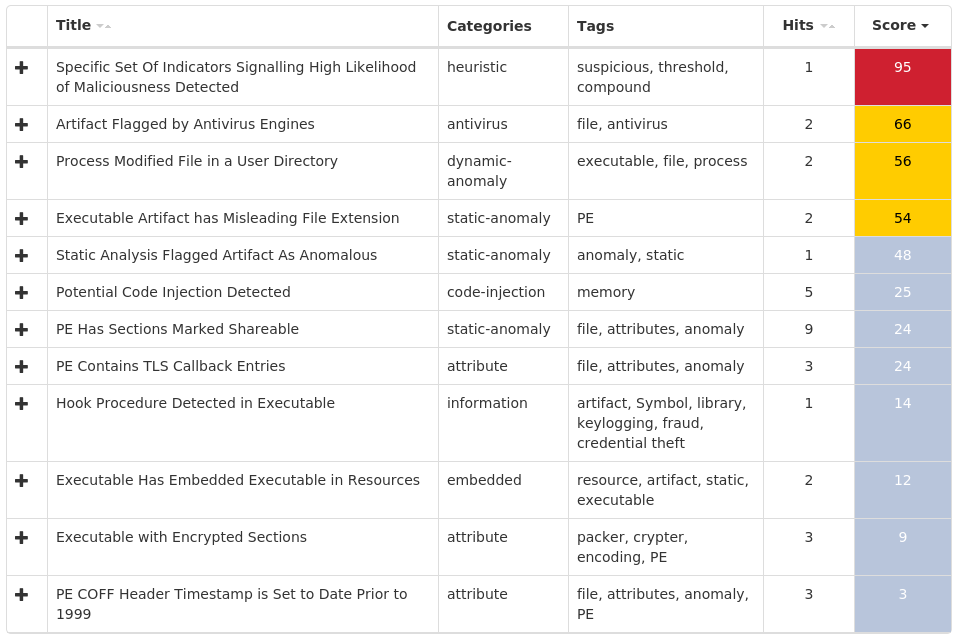This screenshot has height=639, width=962.
Task: Click plus icon for Embedded Executable in Resources
Action: (x=21, y=480)
